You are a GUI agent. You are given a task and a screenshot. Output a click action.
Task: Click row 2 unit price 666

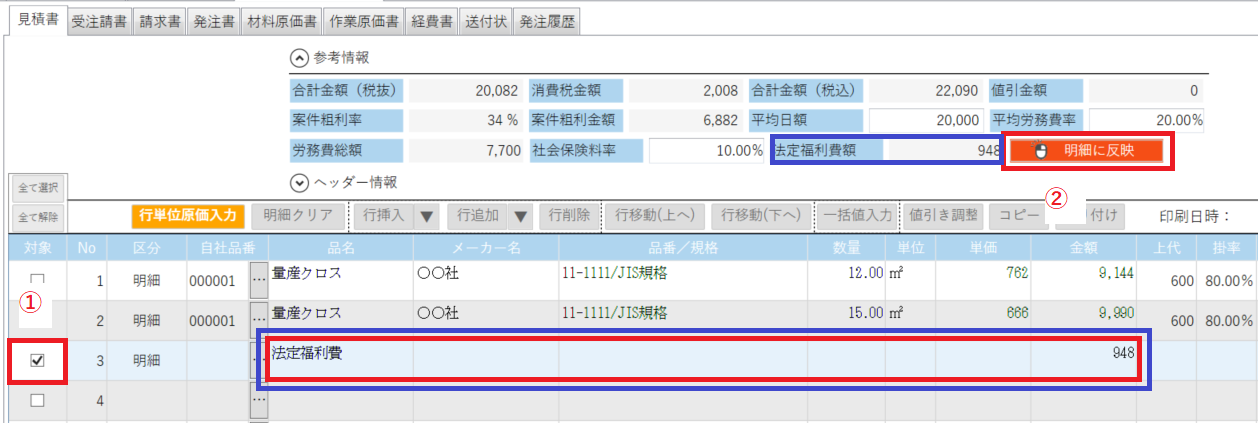coord(980,320)
